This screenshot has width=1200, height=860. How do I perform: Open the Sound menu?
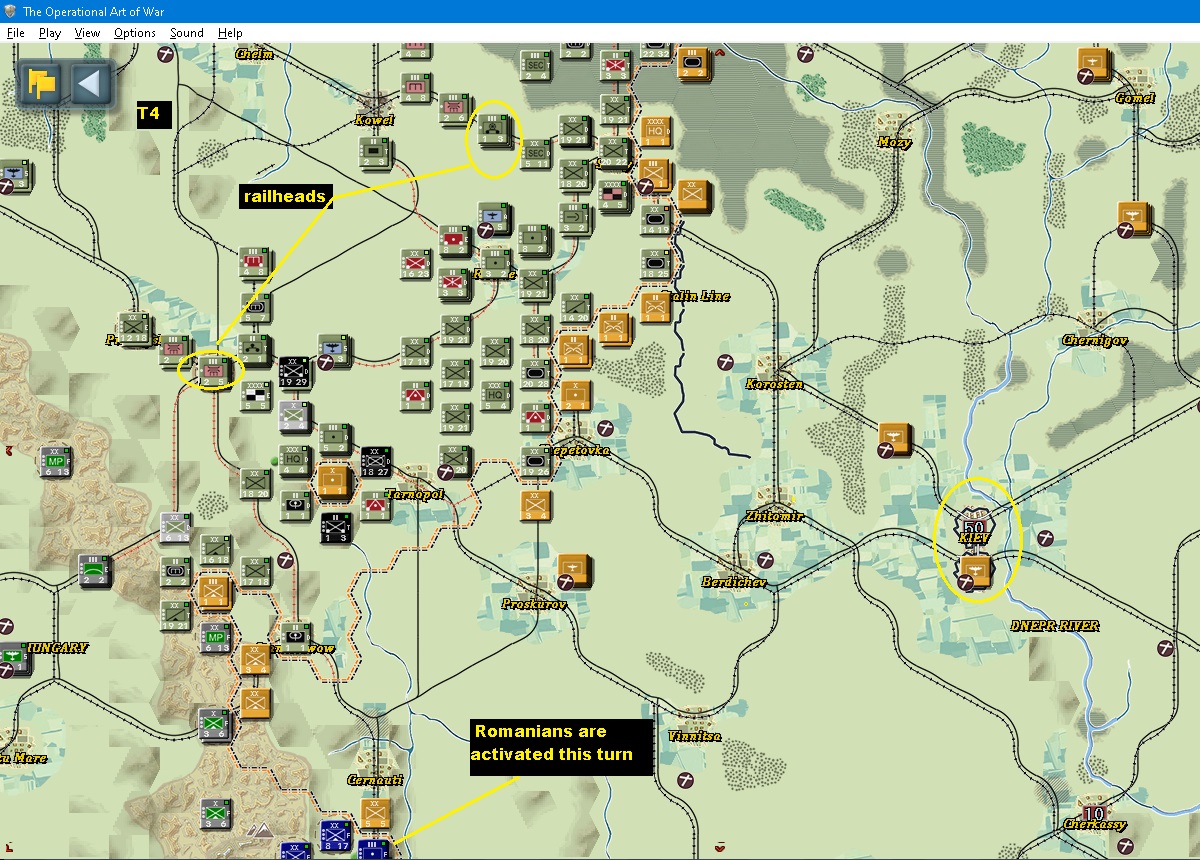186,33
